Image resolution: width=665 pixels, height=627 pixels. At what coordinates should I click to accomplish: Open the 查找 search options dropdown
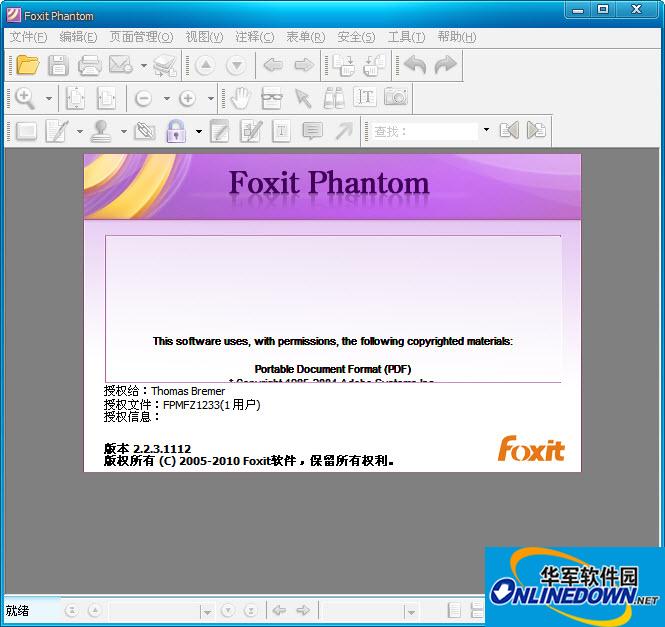pyautogui.click(x=486, y=130)
